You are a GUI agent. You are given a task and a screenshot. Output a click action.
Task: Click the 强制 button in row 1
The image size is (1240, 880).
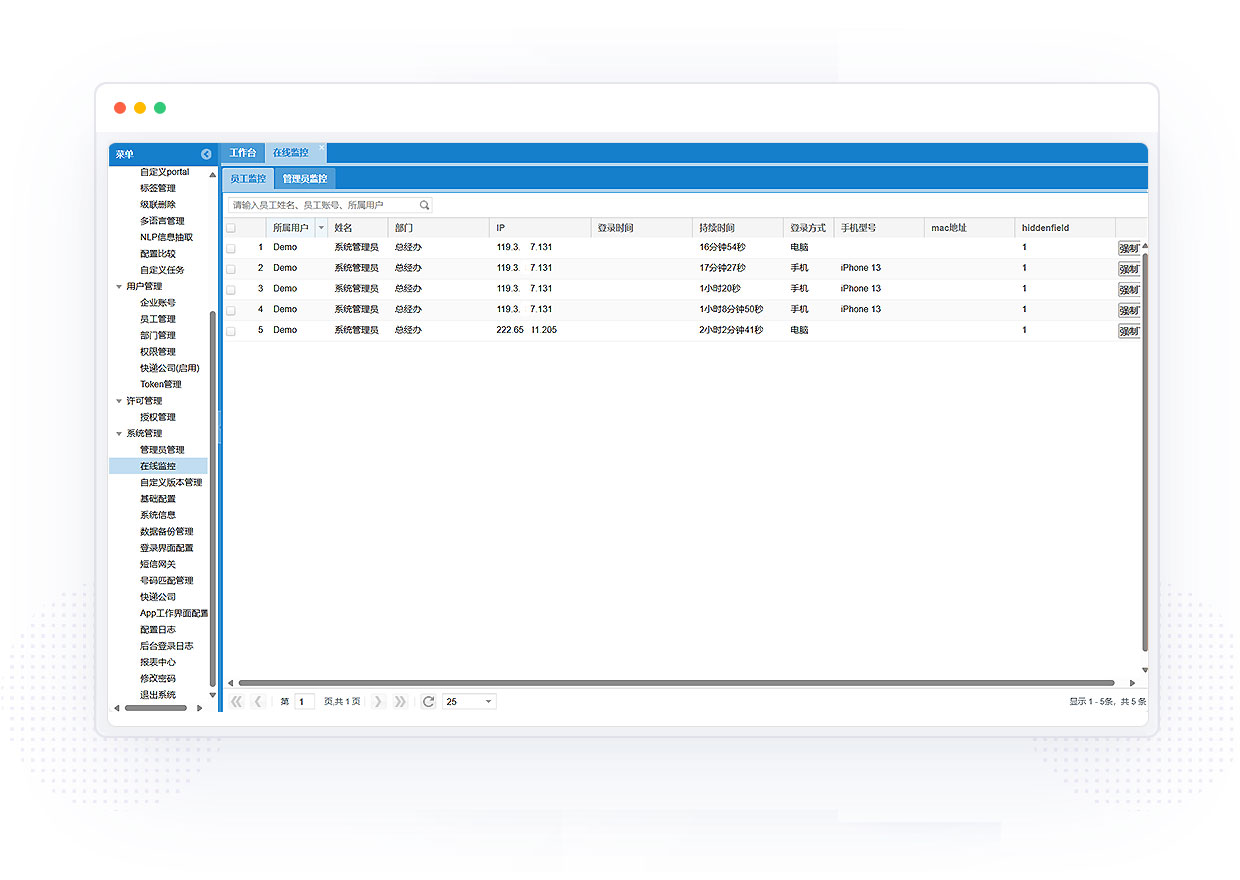click(x=1129, y=249)
